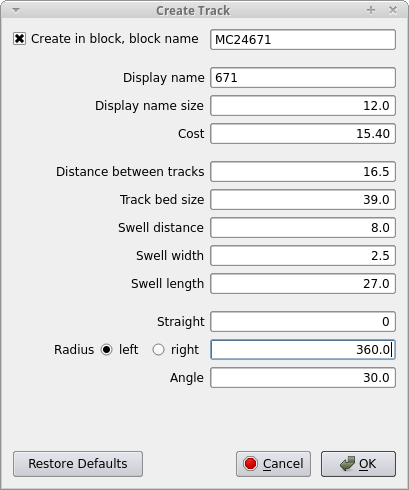
Task: Uncheck Create in block checkbox
Action: point(19,39)
